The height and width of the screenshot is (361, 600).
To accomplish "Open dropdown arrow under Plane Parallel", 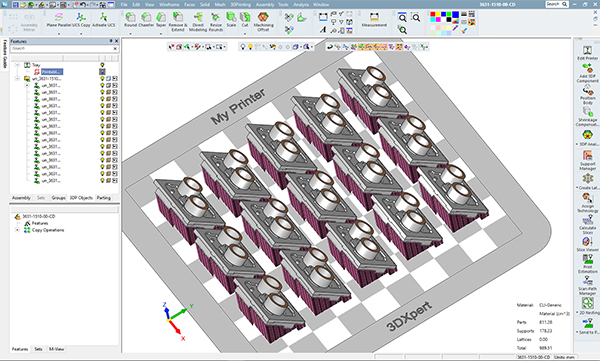I will [59, 34].
